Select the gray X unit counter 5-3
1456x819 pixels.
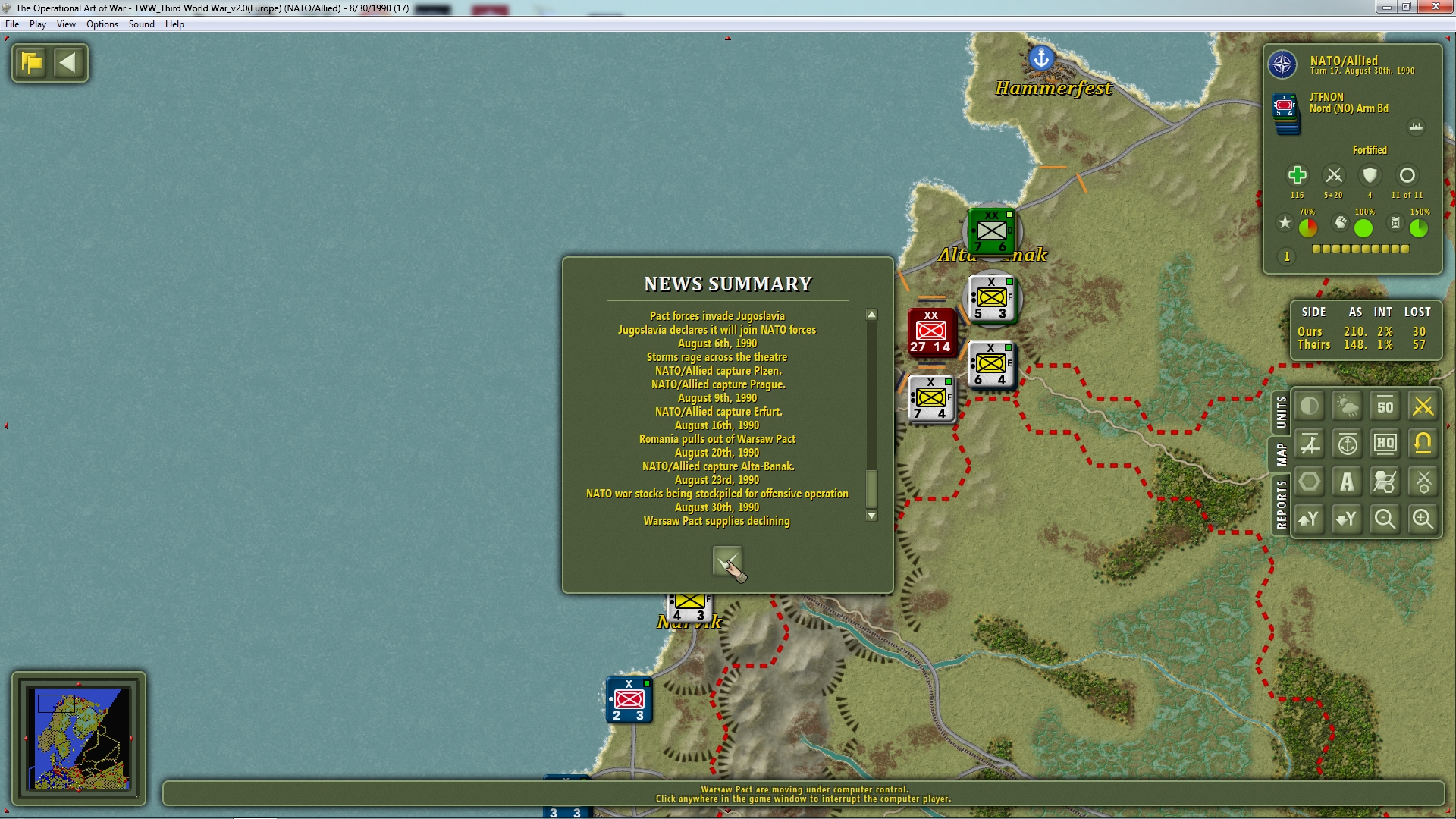[991, 298]
